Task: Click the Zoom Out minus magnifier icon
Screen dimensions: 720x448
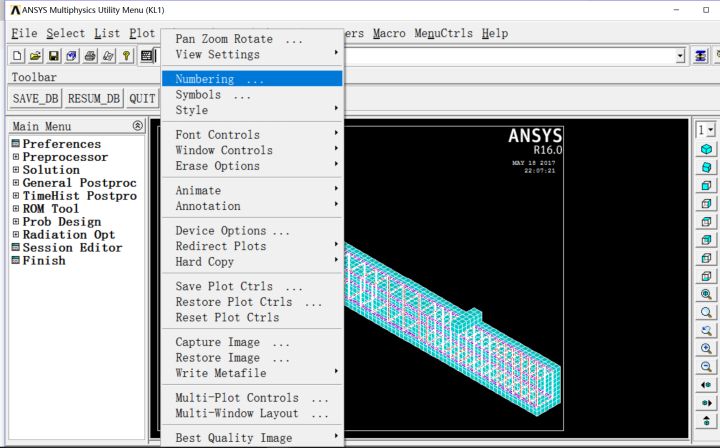Action: [706, 366]
